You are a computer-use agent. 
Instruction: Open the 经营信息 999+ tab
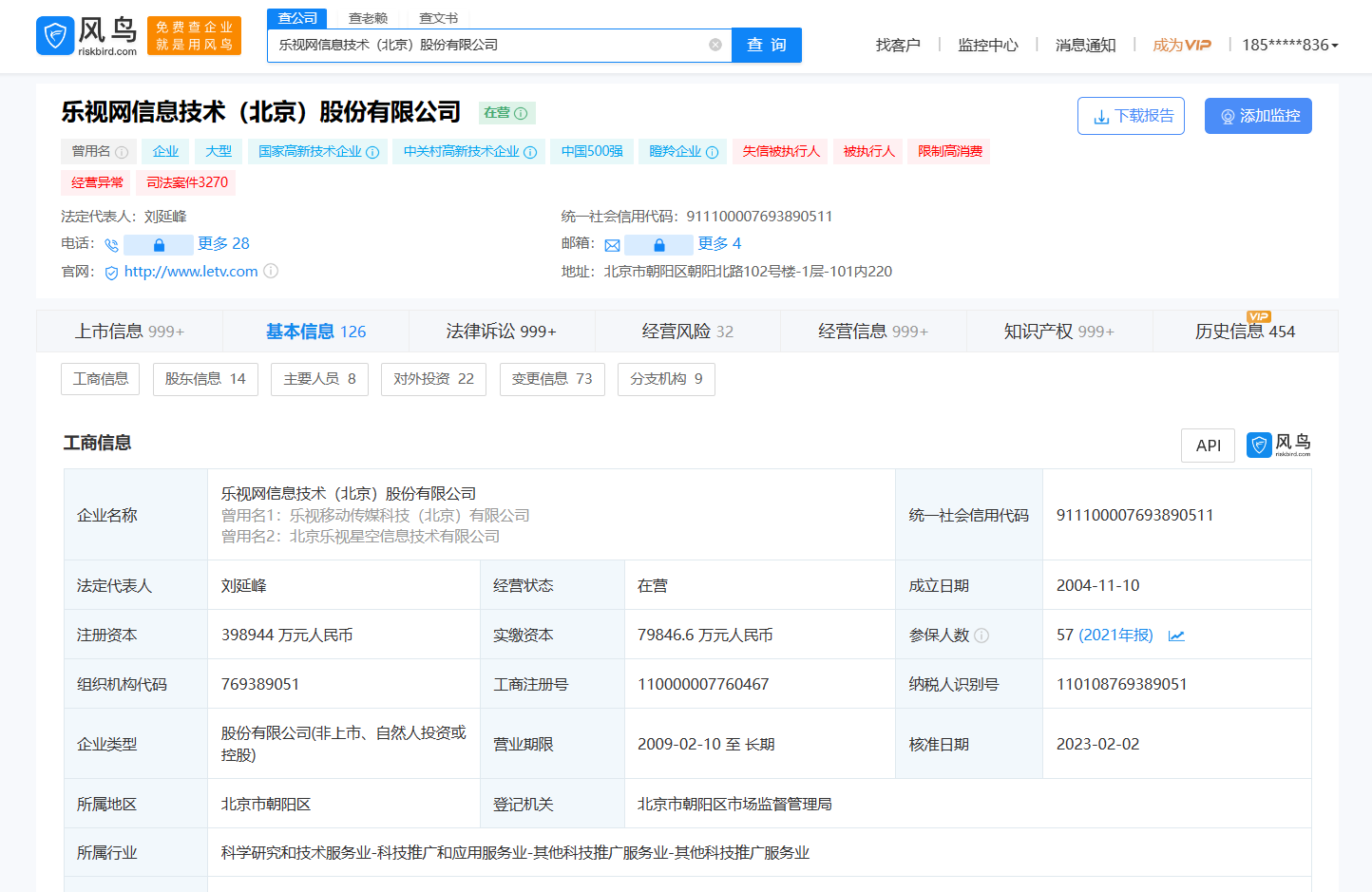(873, 331)
